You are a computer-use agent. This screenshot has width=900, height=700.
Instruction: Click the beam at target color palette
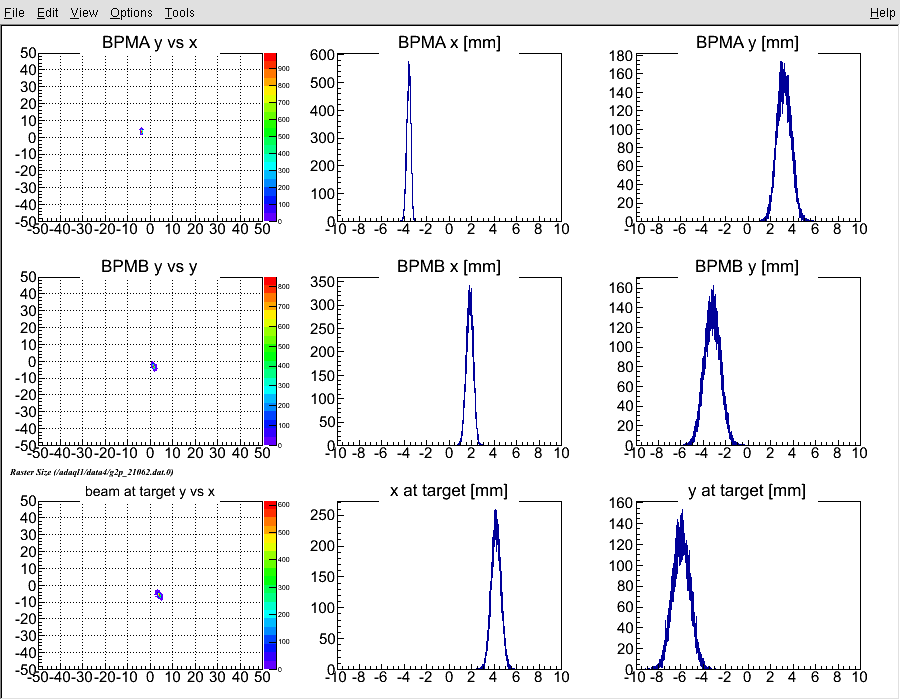point(270,585)
